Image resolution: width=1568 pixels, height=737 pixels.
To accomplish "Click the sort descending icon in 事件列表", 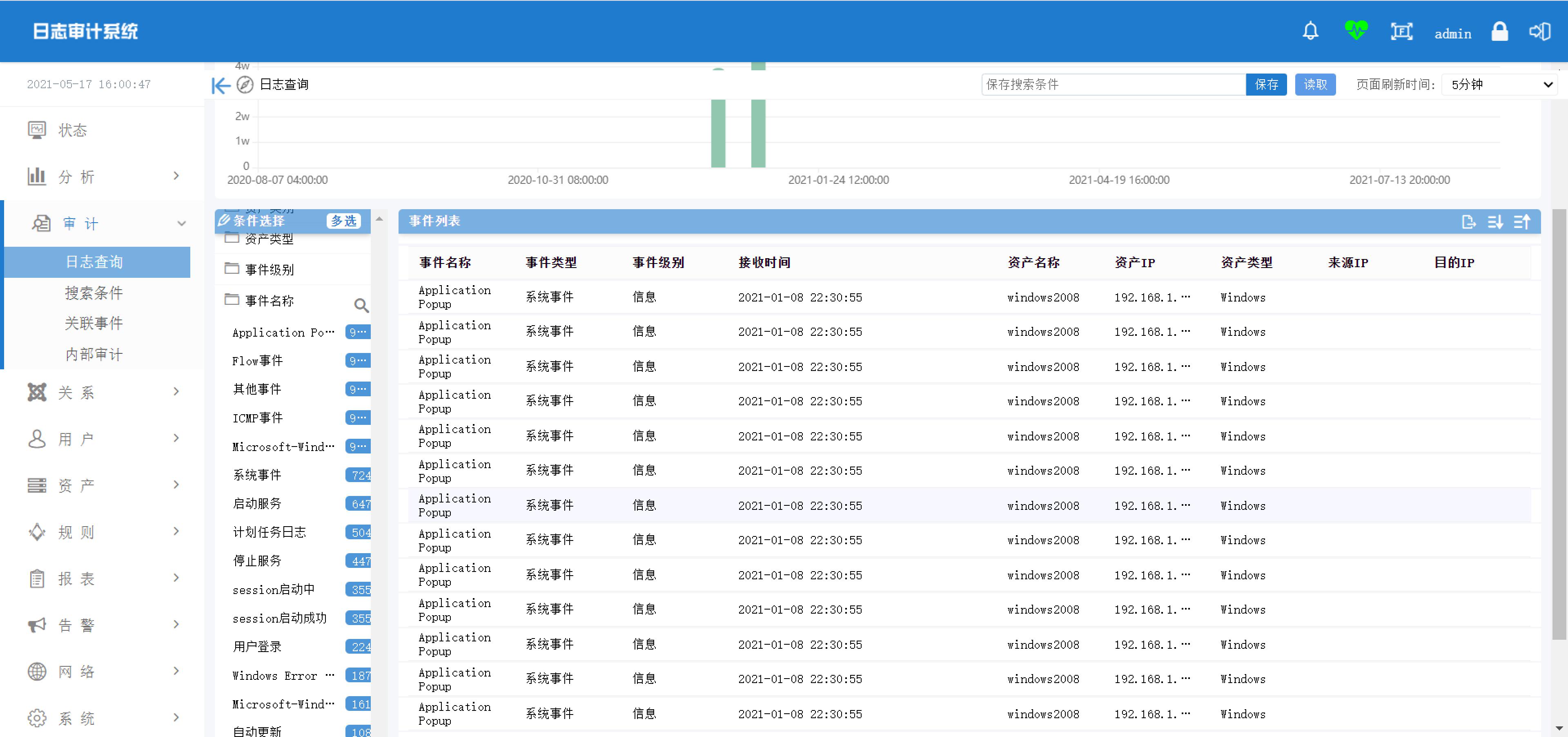I will point(1495,222).
